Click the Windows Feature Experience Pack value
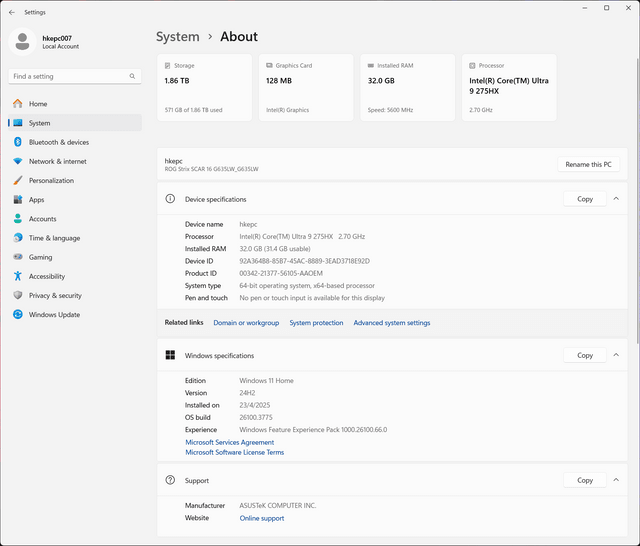This screenshot has height=546, width=640. click(313, 430)
